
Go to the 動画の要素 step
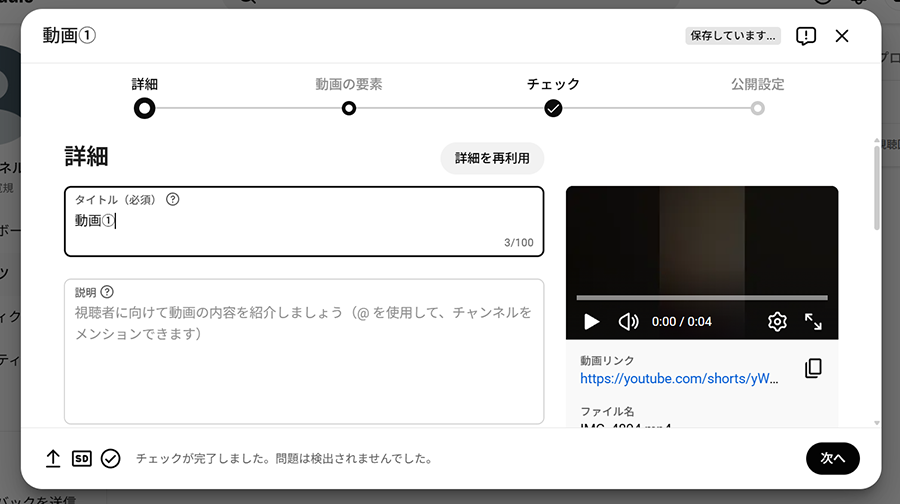349,108
